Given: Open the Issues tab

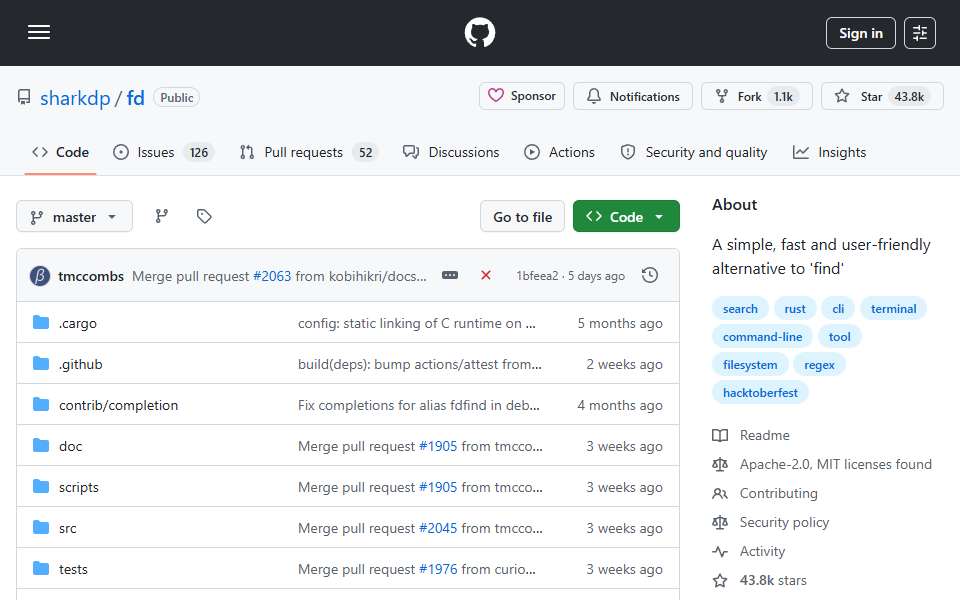Looking at the screenshot, I should [x=163, y=152].
